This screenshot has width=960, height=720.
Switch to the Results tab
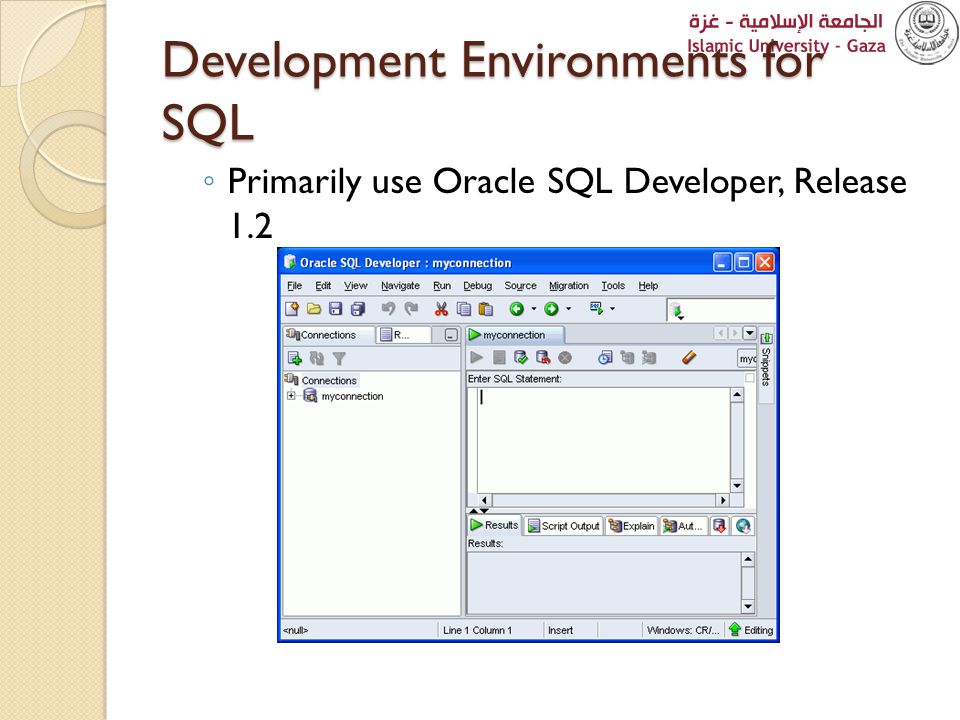tap(495, 525)
